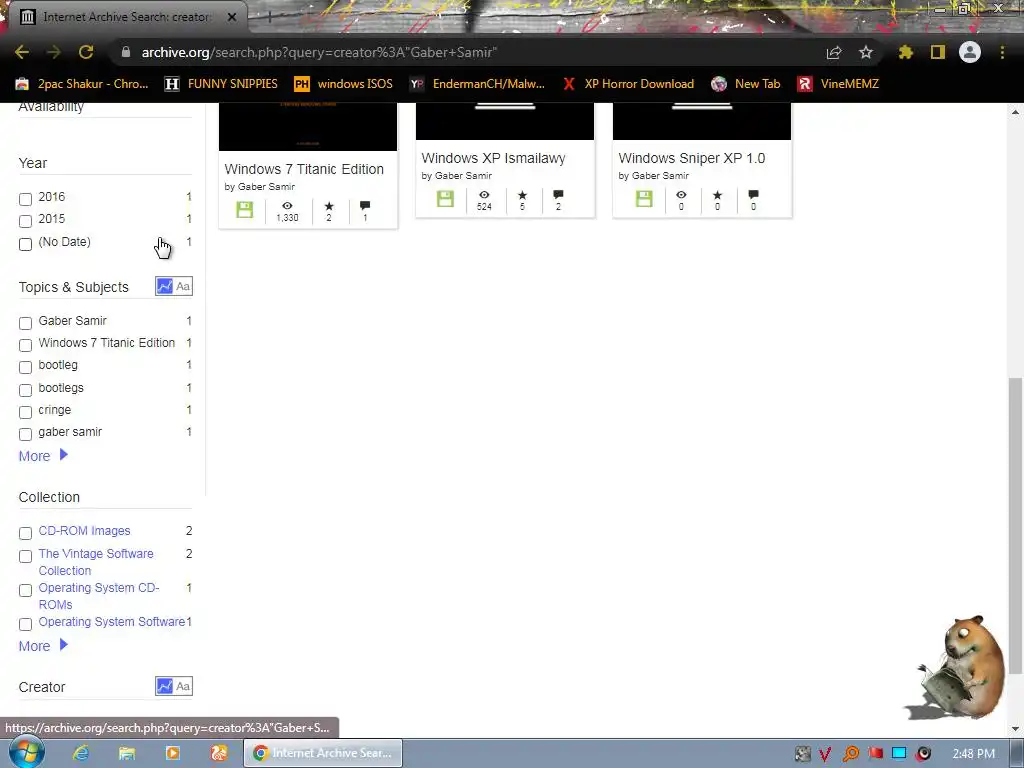Click the page vertical scrollbar thumb
1024x768 pixels.
[x=1015, y=525]
